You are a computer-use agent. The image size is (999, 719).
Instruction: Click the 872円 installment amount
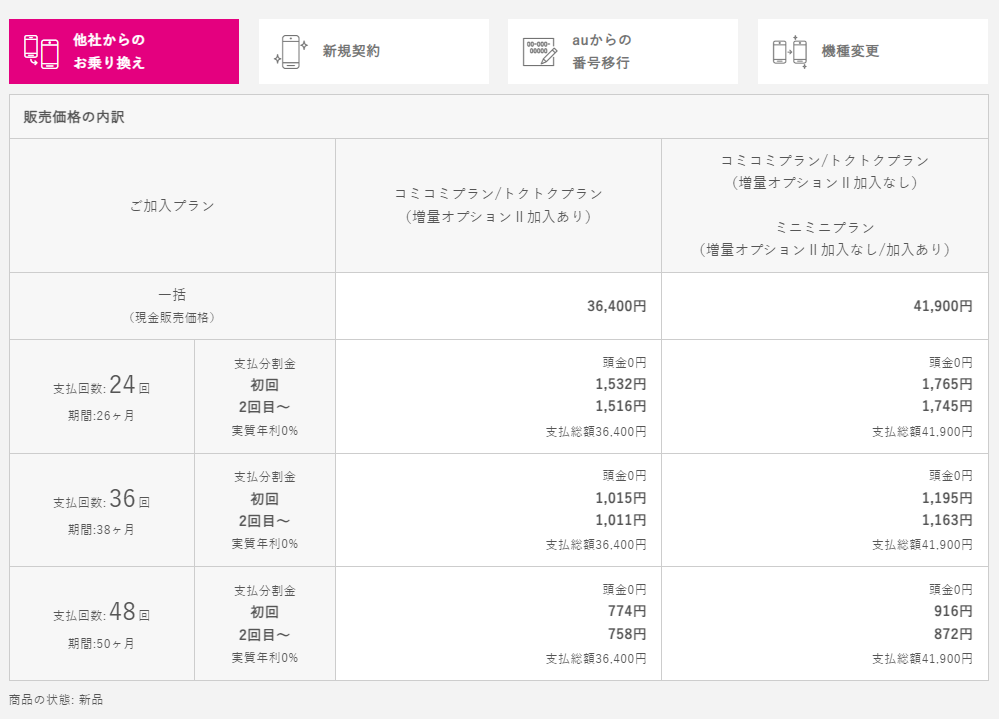tap(953, 634)
